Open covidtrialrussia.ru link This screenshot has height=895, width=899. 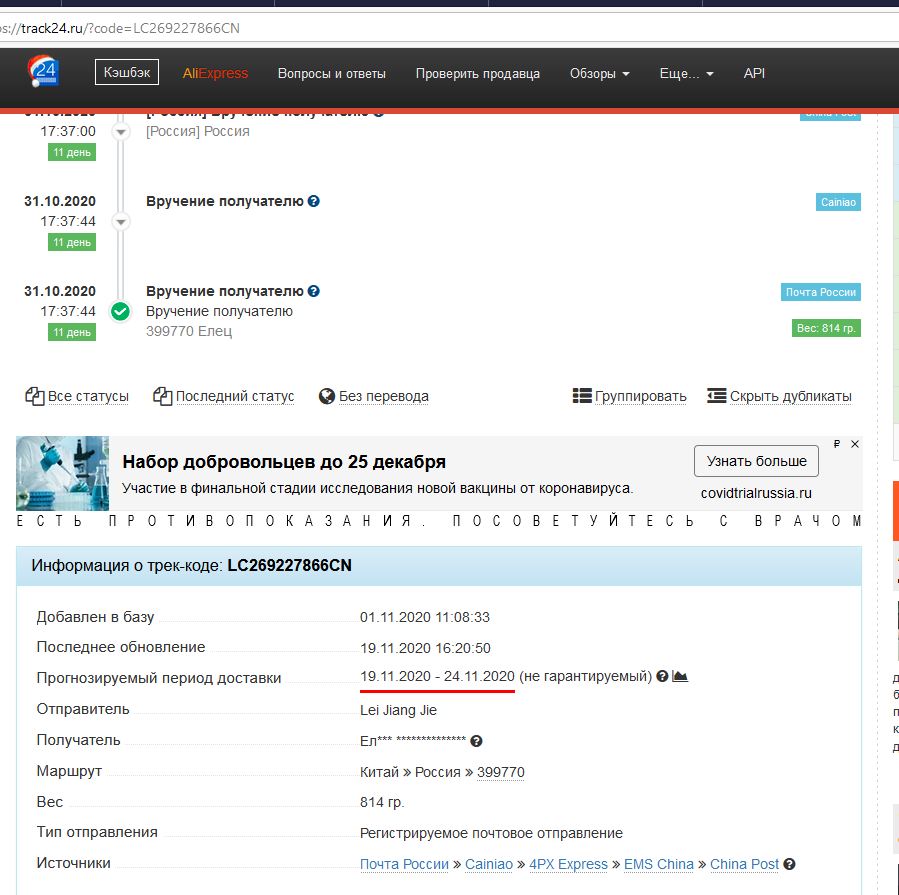(x=756, y=493)
